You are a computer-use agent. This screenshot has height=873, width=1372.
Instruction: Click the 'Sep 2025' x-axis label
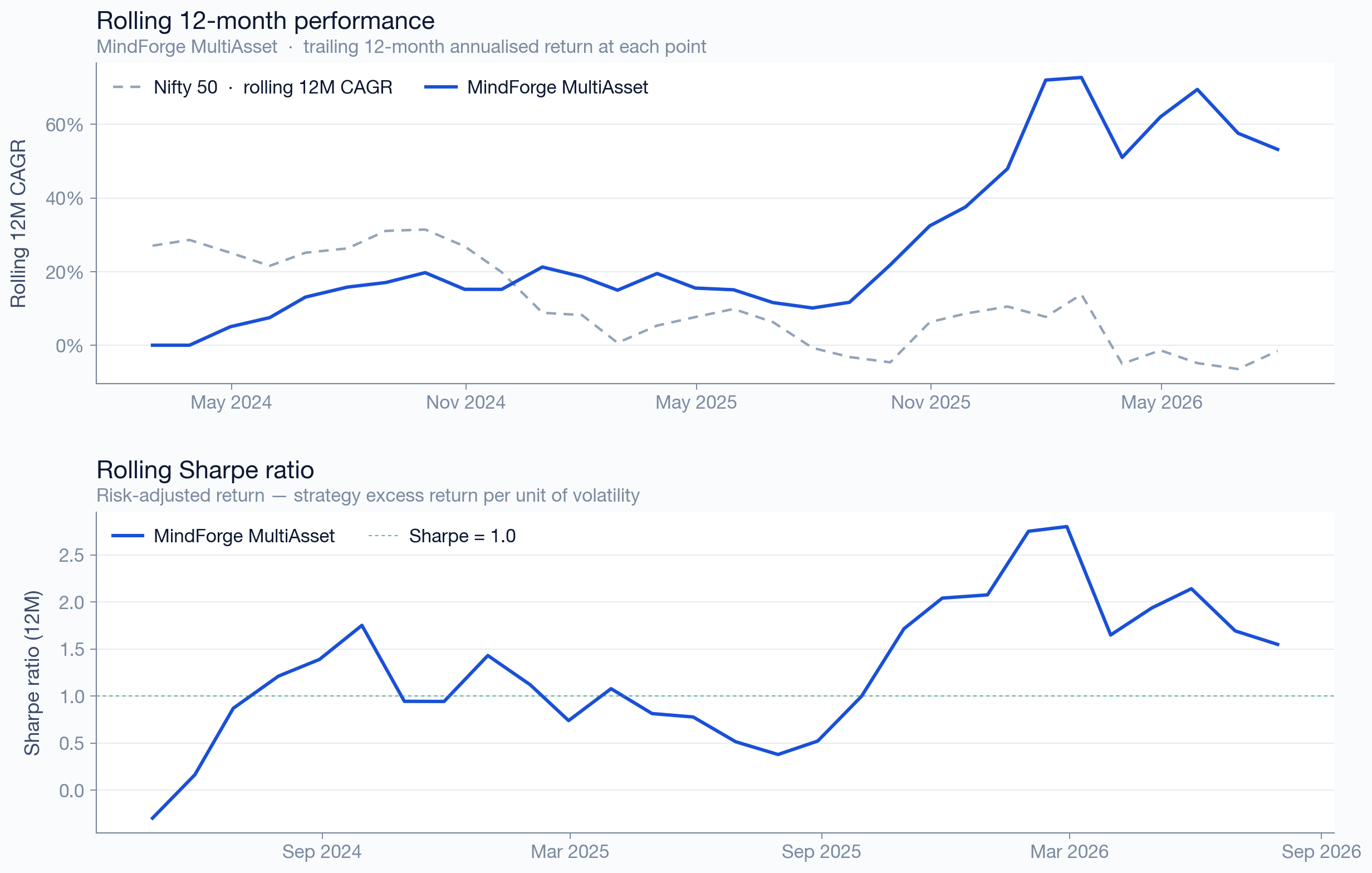[x=821, y=851]
